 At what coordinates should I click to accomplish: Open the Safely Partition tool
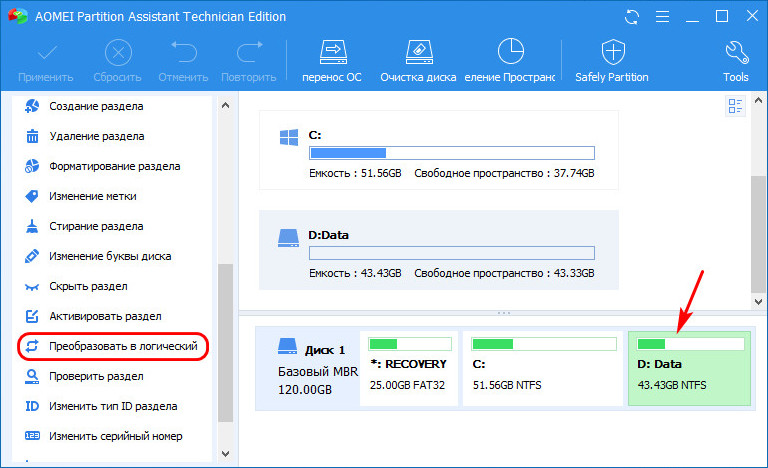pos(612,62)
